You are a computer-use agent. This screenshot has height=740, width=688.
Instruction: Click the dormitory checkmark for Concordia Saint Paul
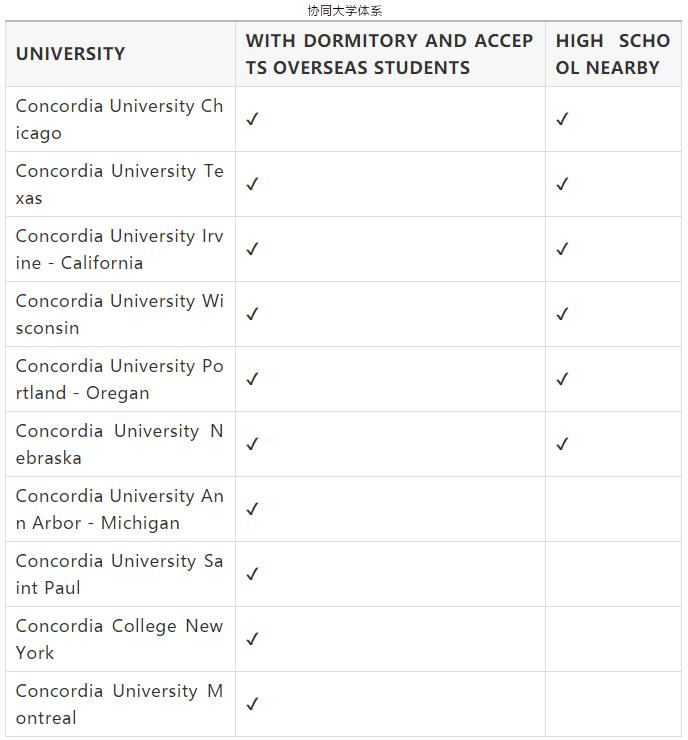tap(252, 574)
